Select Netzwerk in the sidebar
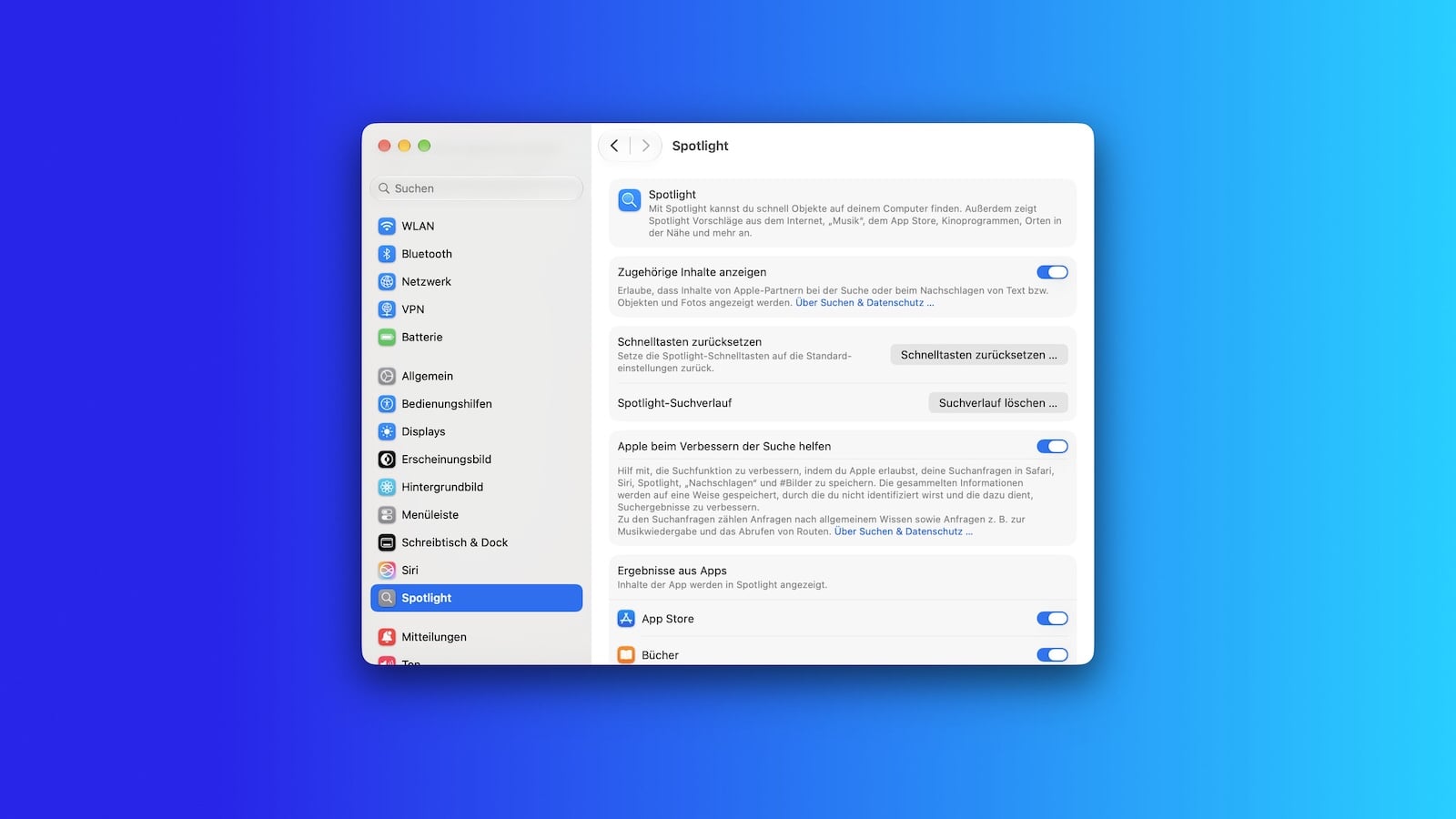The image size is (1456, 819). [477, 281]
